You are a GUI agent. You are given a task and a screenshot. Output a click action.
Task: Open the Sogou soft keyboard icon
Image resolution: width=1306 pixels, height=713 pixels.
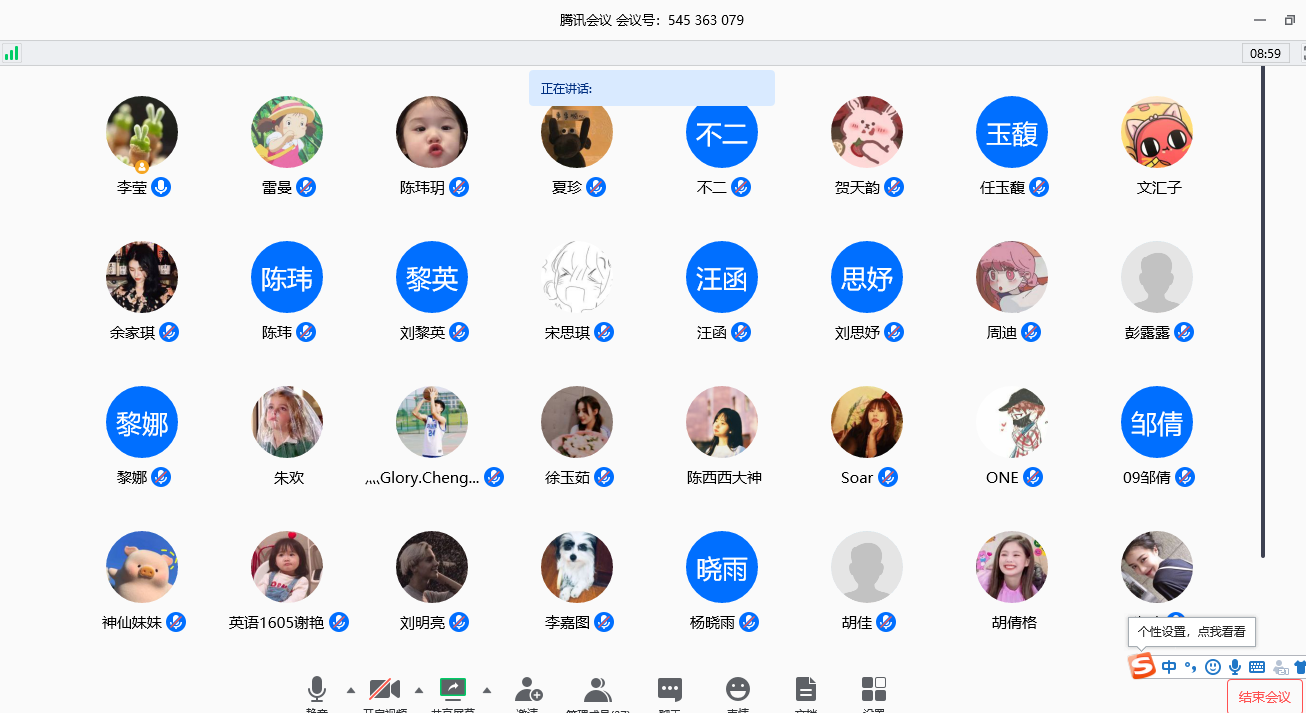(1257, 667)
